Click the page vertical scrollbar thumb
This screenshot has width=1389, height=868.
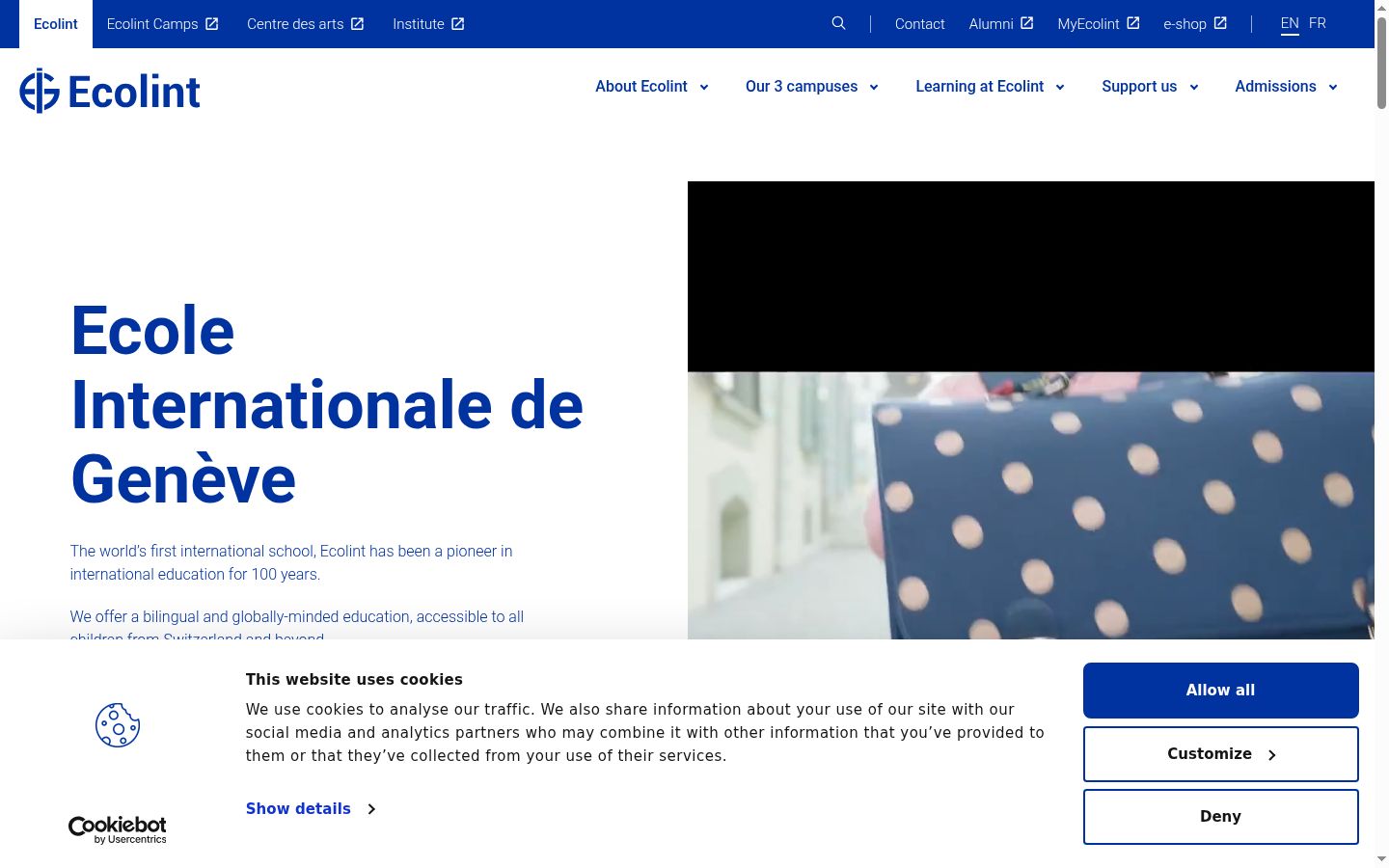[x=1381, y=63]
